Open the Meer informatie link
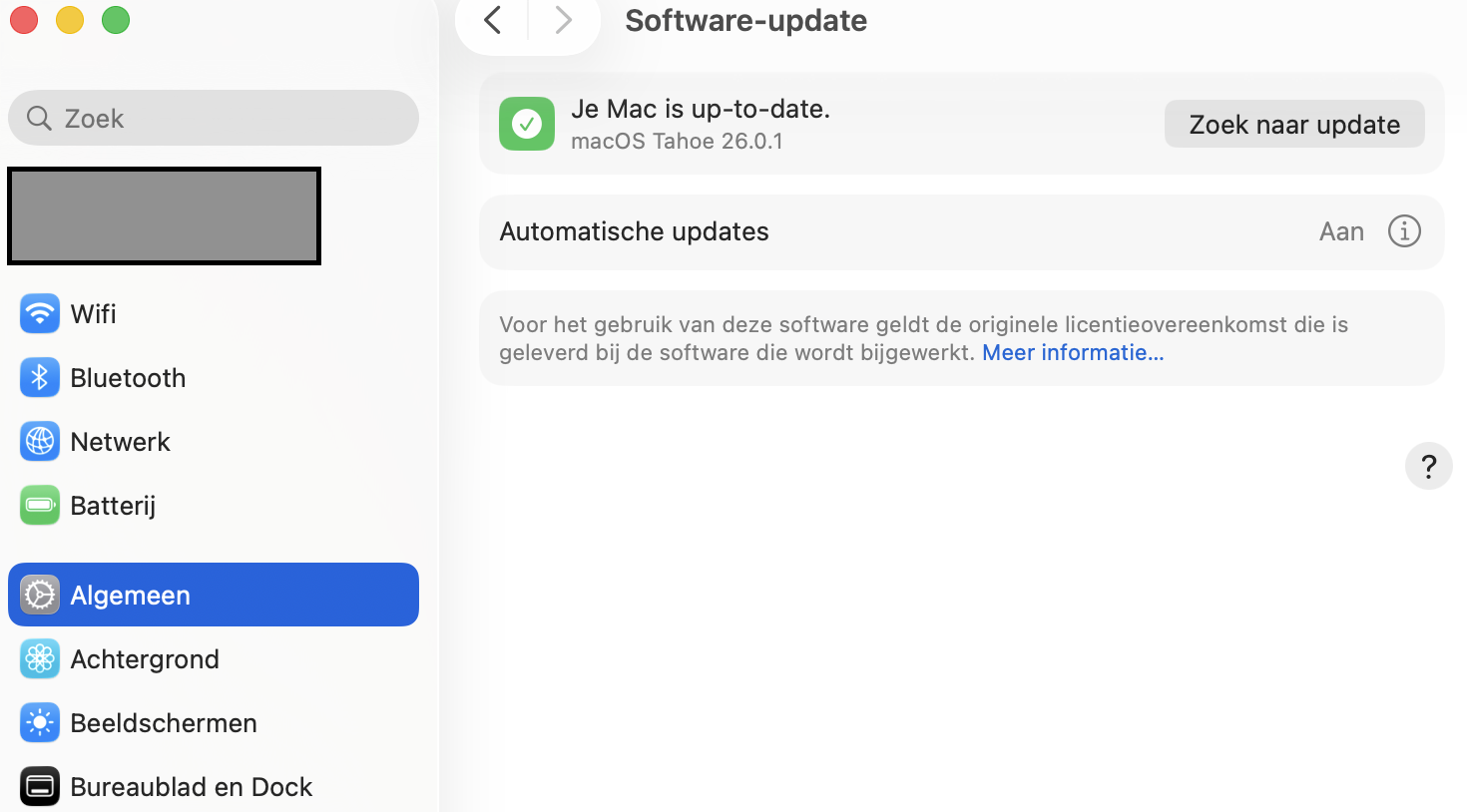Viewport: 1467px width, 812px height. (1072, 352)
